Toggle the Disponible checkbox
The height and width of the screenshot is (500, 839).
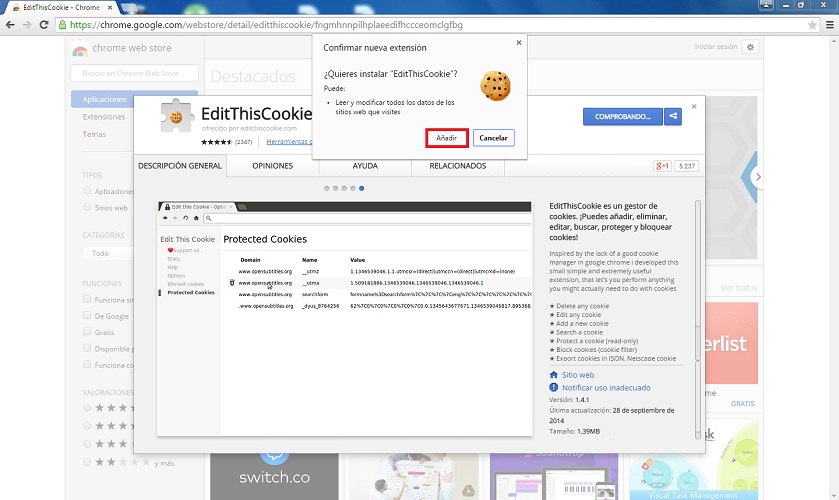point(87,349)
